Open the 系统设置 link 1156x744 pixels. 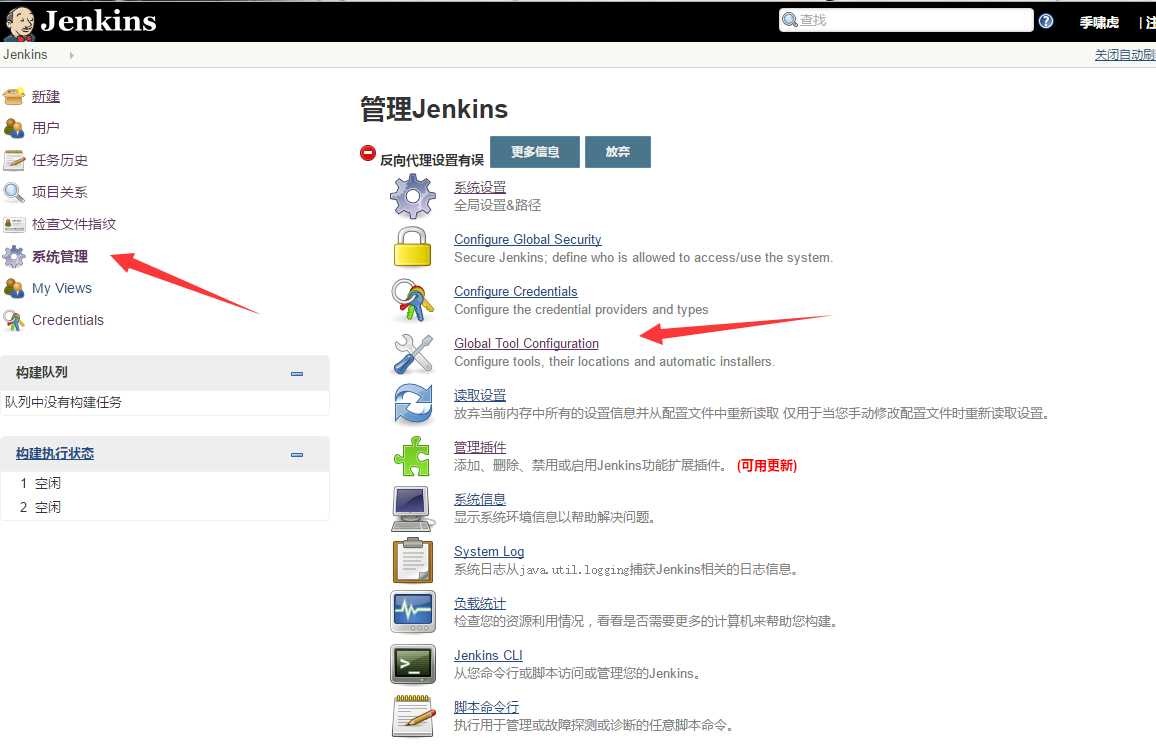[480, 187]
